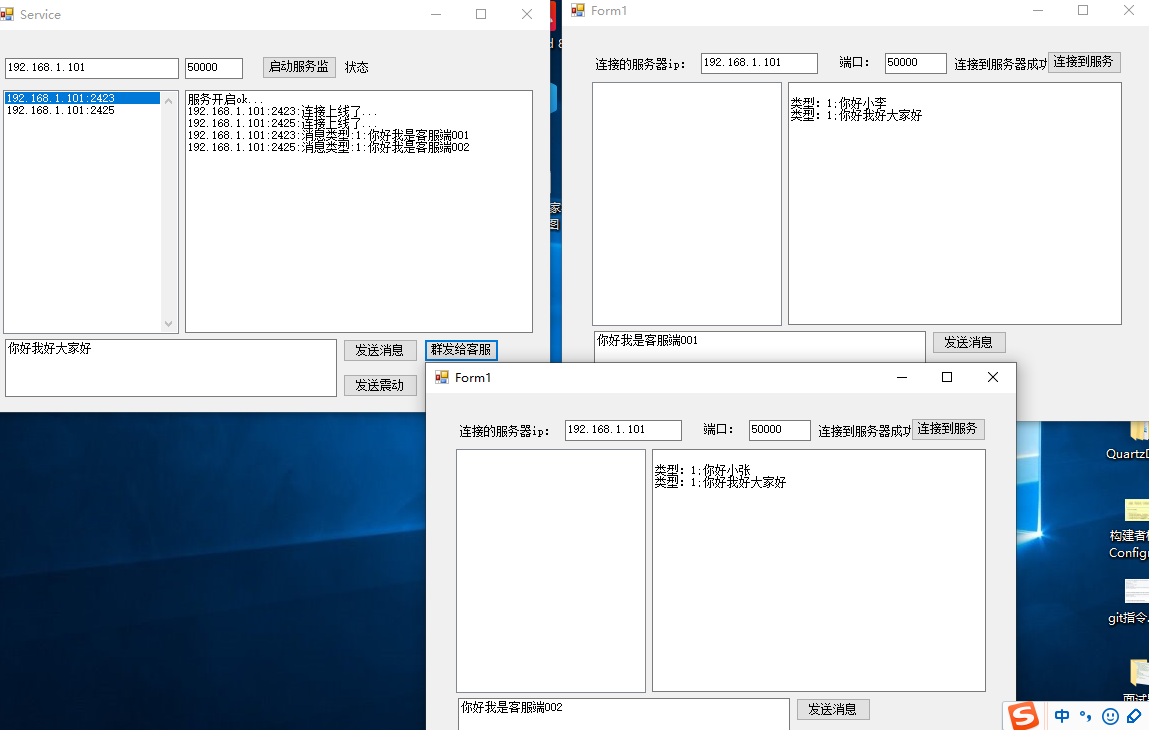The height and width of the screenshot is (730, 1149).
Task: Click 发送消息 button in Service window
Action: 380,350
